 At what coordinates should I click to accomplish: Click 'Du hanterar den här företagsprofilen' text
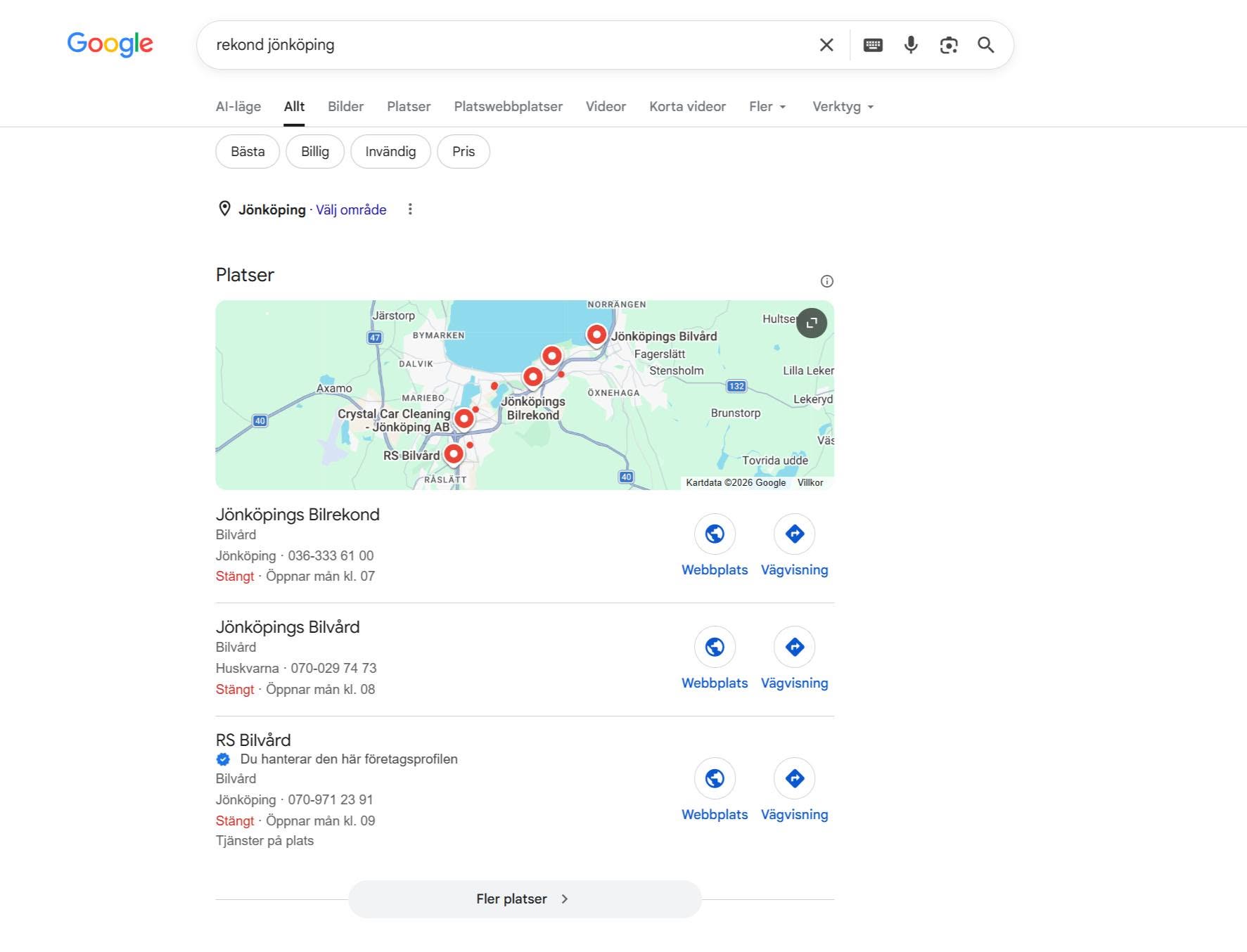coord(349,759)
